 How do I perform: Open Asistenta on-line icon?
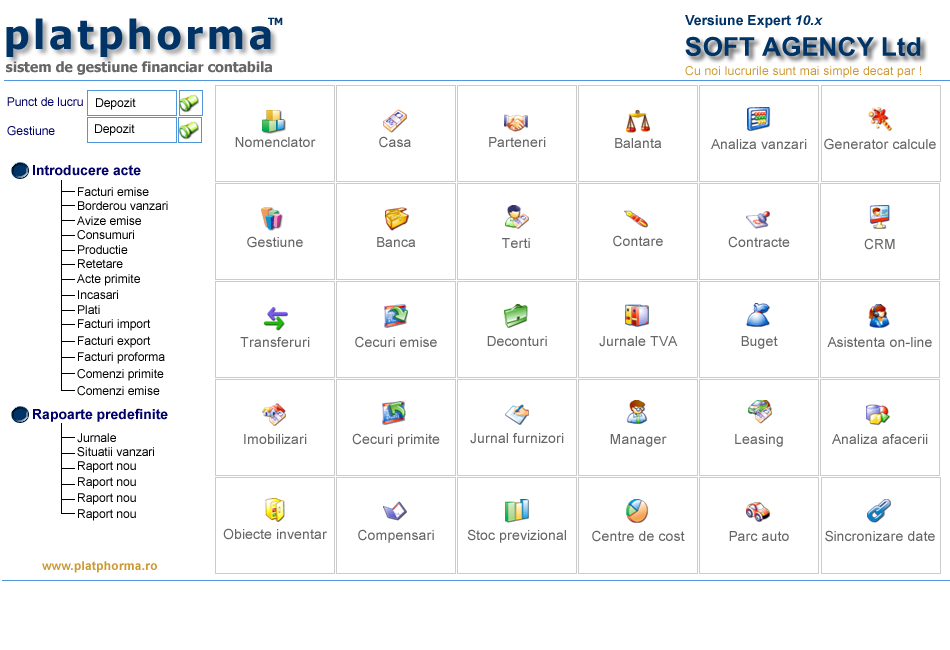coord(879,316)
